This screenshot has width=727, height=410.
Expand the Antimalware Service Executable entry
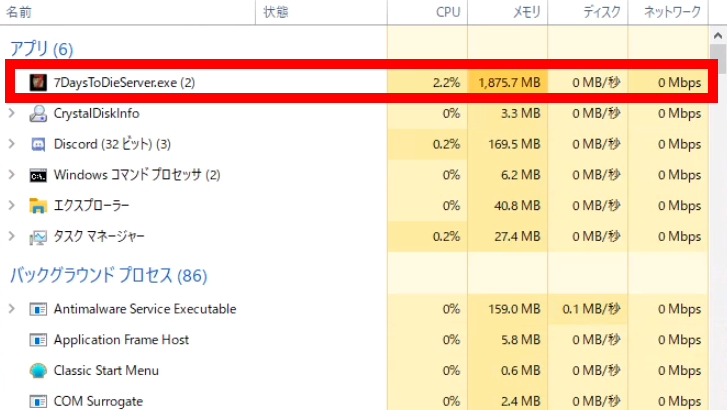pyautogui.click(x=12, y=309)
